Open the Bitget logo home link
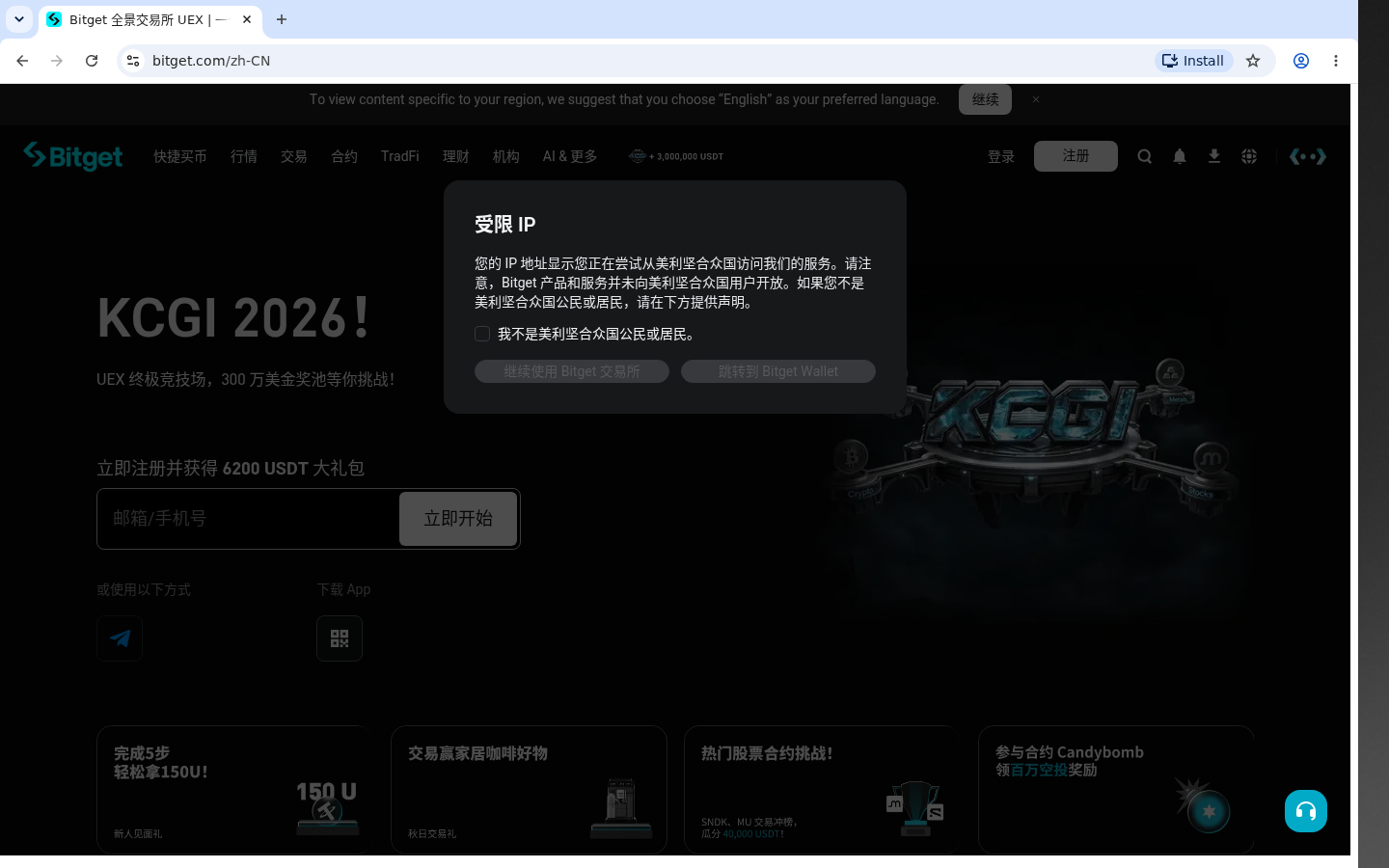 coord(73,156)
